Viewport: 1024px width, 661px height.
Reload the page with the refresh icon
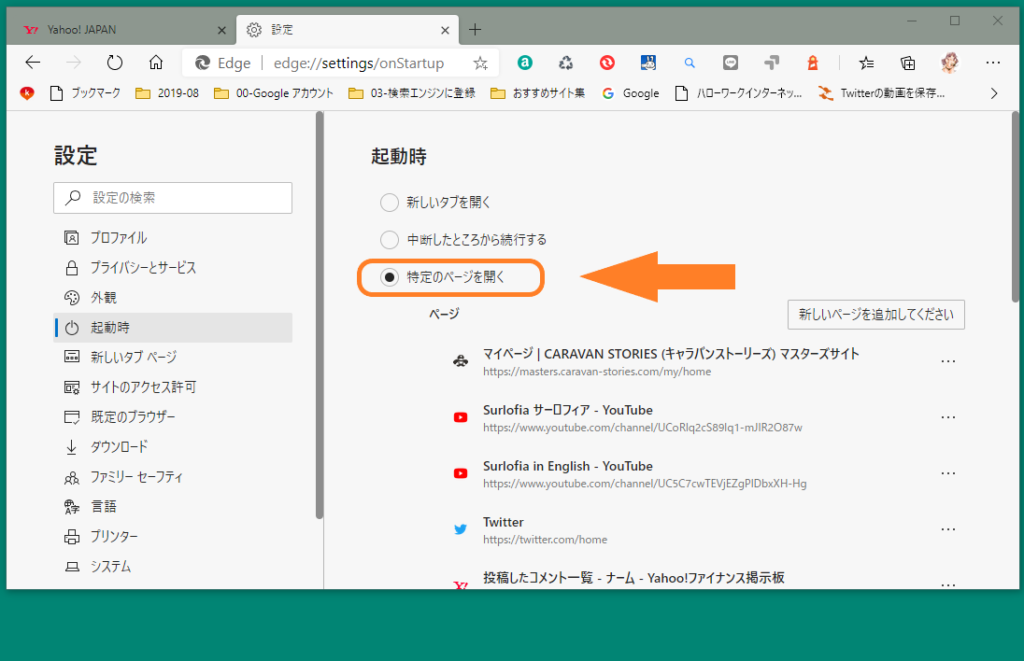click(114, 62)
